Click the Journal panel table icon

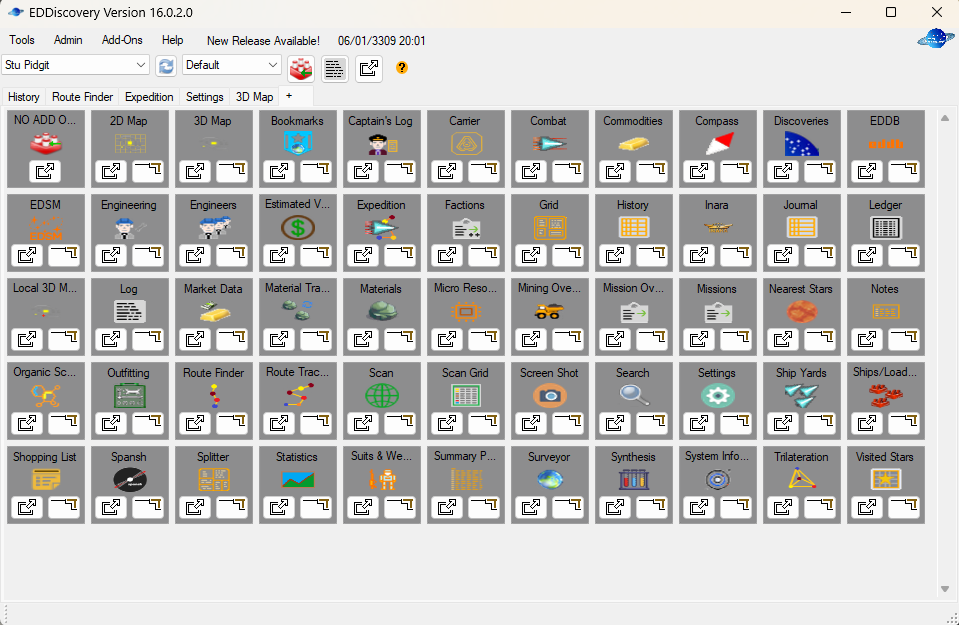[802, 227]
